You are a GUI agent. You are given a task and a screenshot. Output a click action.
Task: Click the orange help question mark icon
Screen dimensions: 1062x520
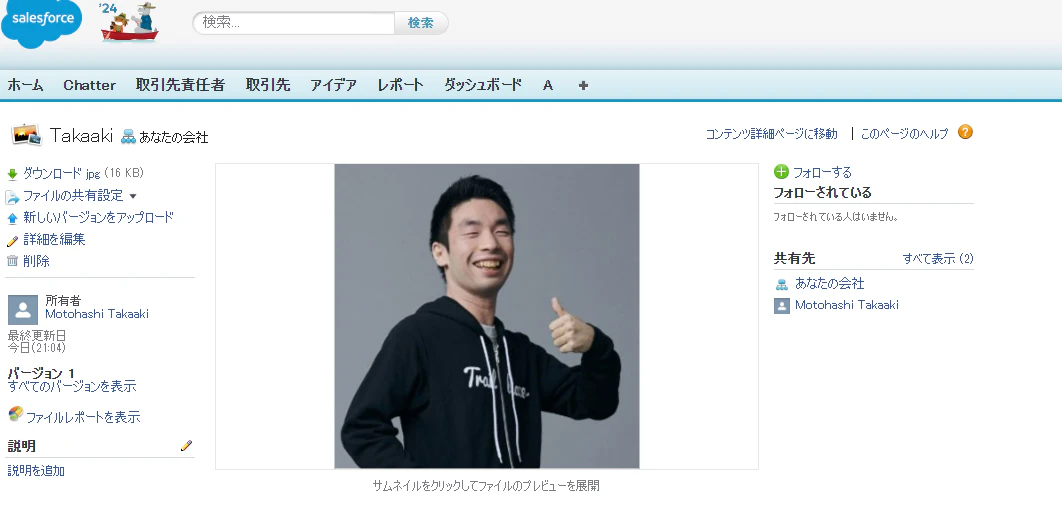[x=965, y=132]
